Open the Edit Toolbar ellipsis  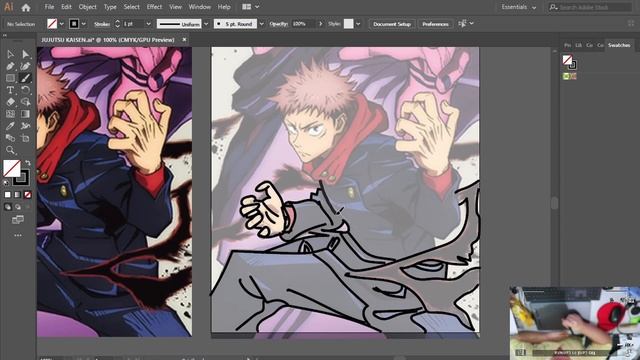[18, 236]
